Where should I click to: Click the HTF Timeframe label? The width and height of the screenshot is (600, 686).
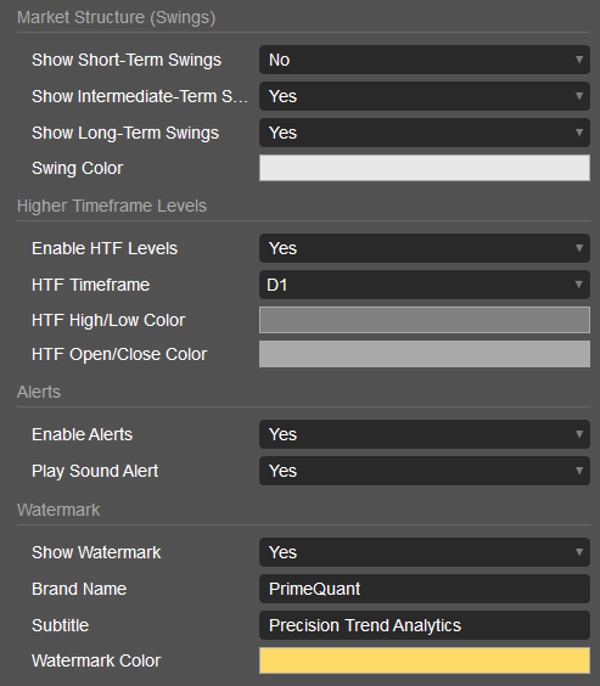90,285
